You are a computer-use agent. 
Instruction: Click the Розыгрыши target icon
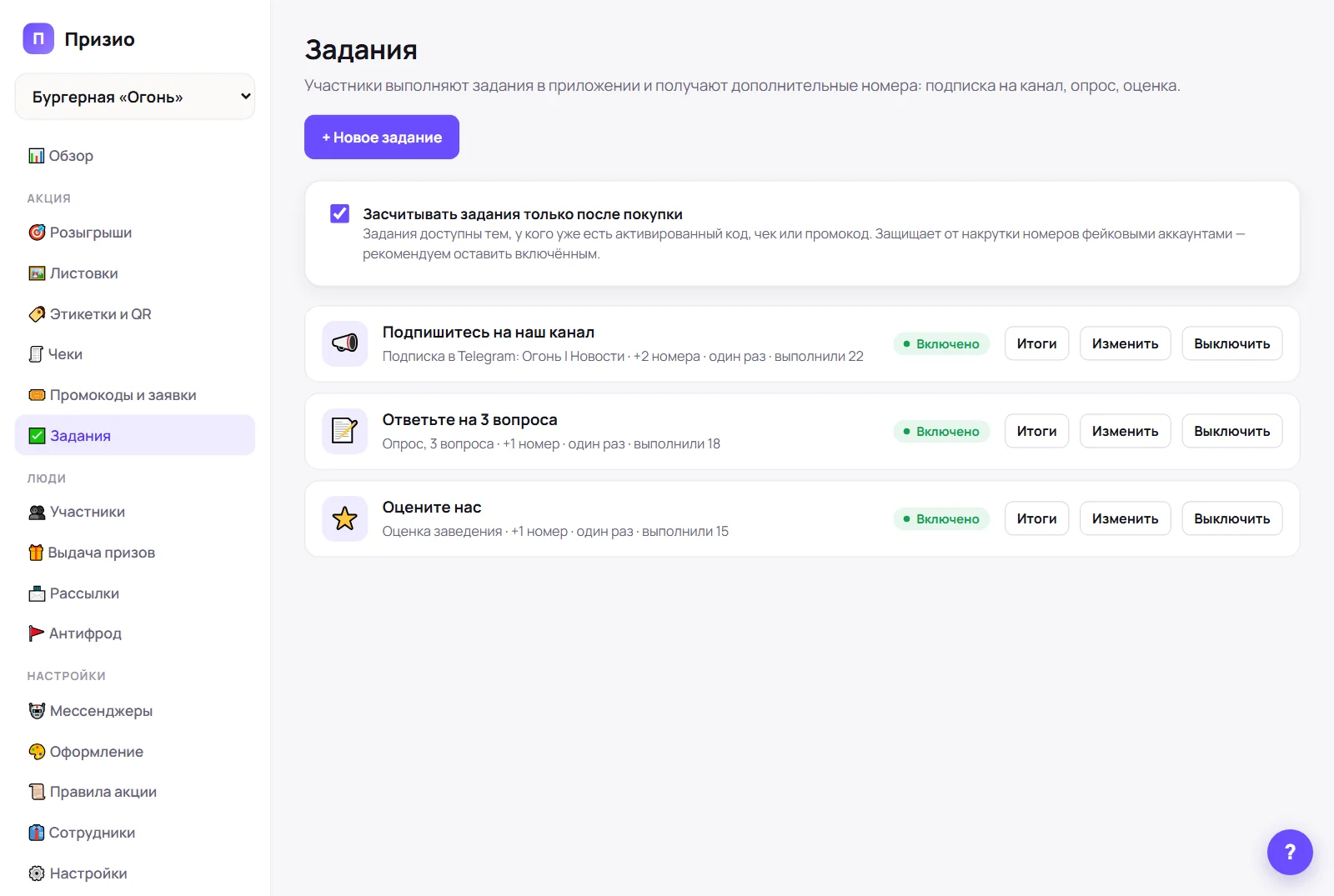click(x=37, y=233)
